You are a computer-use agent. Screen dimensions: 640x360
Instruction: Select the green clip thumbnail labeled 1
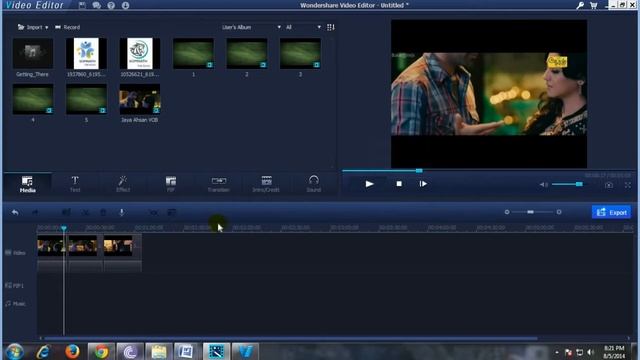193,53
